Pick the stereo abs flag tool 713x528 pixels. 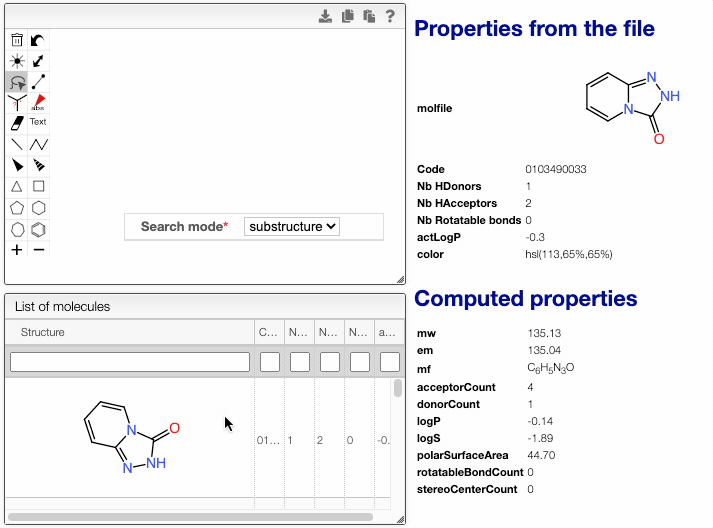tap(38, 103)
